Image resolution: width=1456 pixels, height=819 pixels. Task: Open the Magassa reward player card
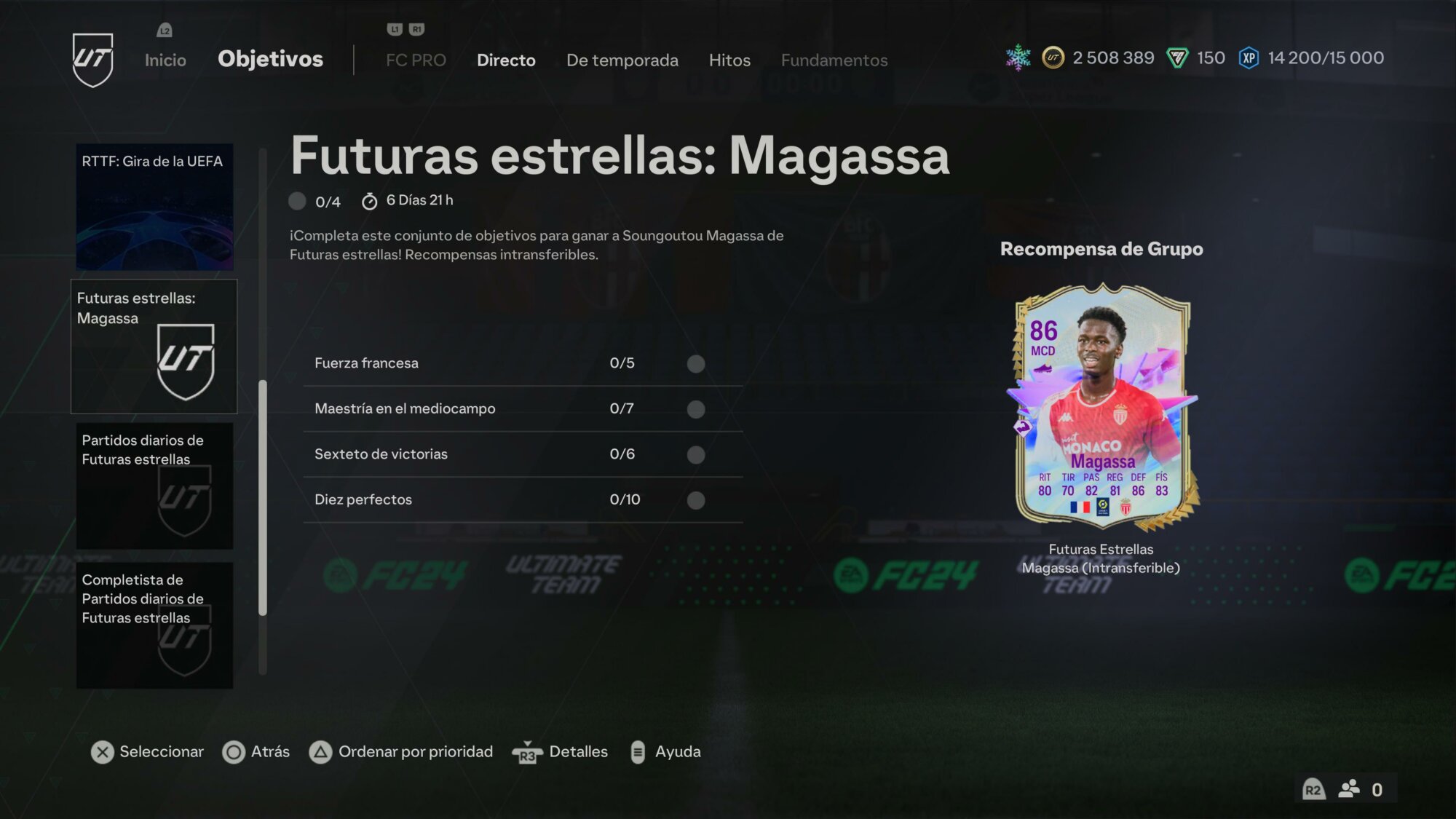pyautogui.click(x=1102, y=408)
